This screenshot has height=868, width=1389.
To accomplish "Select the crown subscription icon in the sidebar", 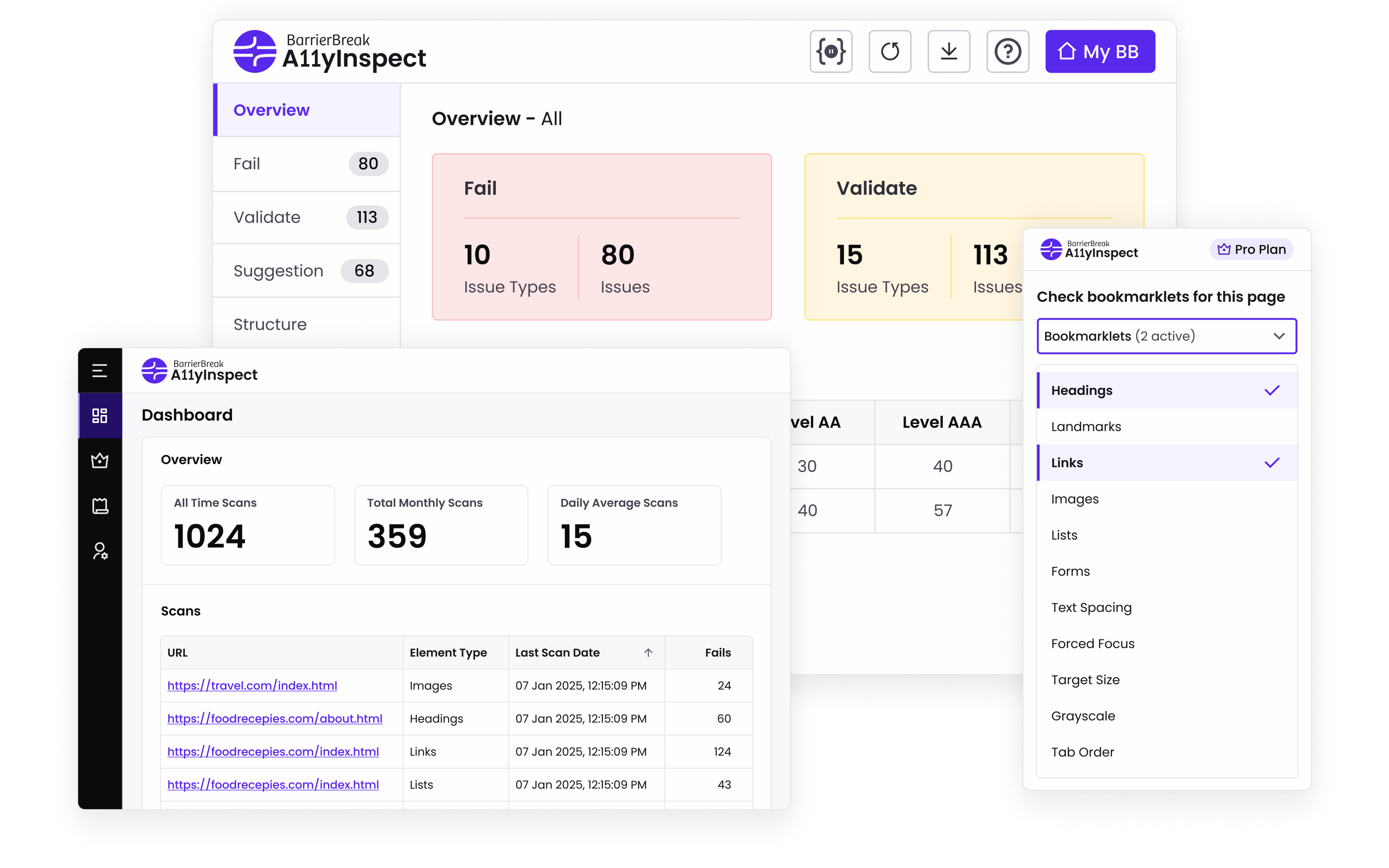I will point(100,461).
